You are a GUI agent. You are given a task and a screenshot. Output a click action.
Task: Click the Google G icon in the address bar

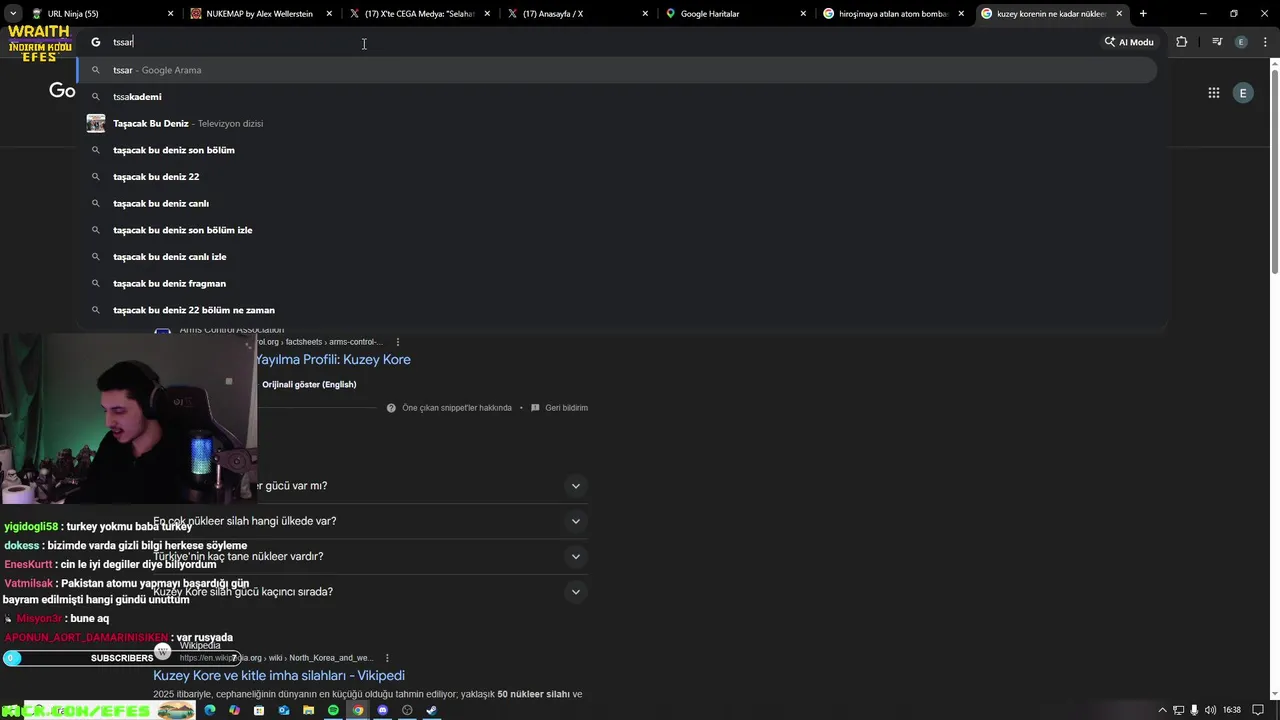pos(96,42)
